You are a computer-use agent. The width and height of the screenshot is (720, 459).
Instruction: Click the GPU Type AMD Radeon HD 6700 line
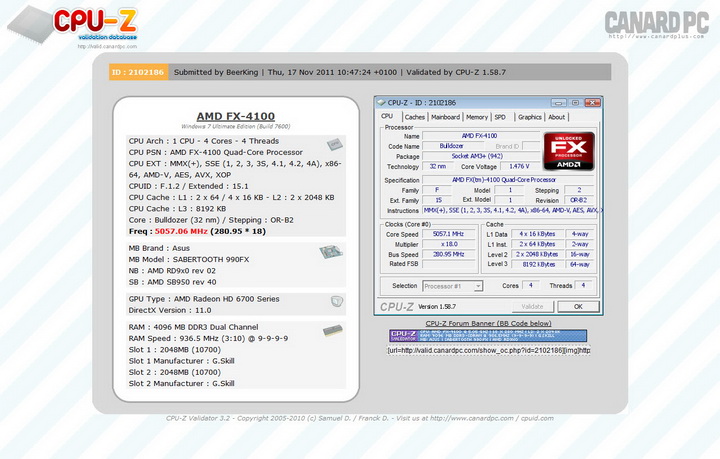coord(204,299)
